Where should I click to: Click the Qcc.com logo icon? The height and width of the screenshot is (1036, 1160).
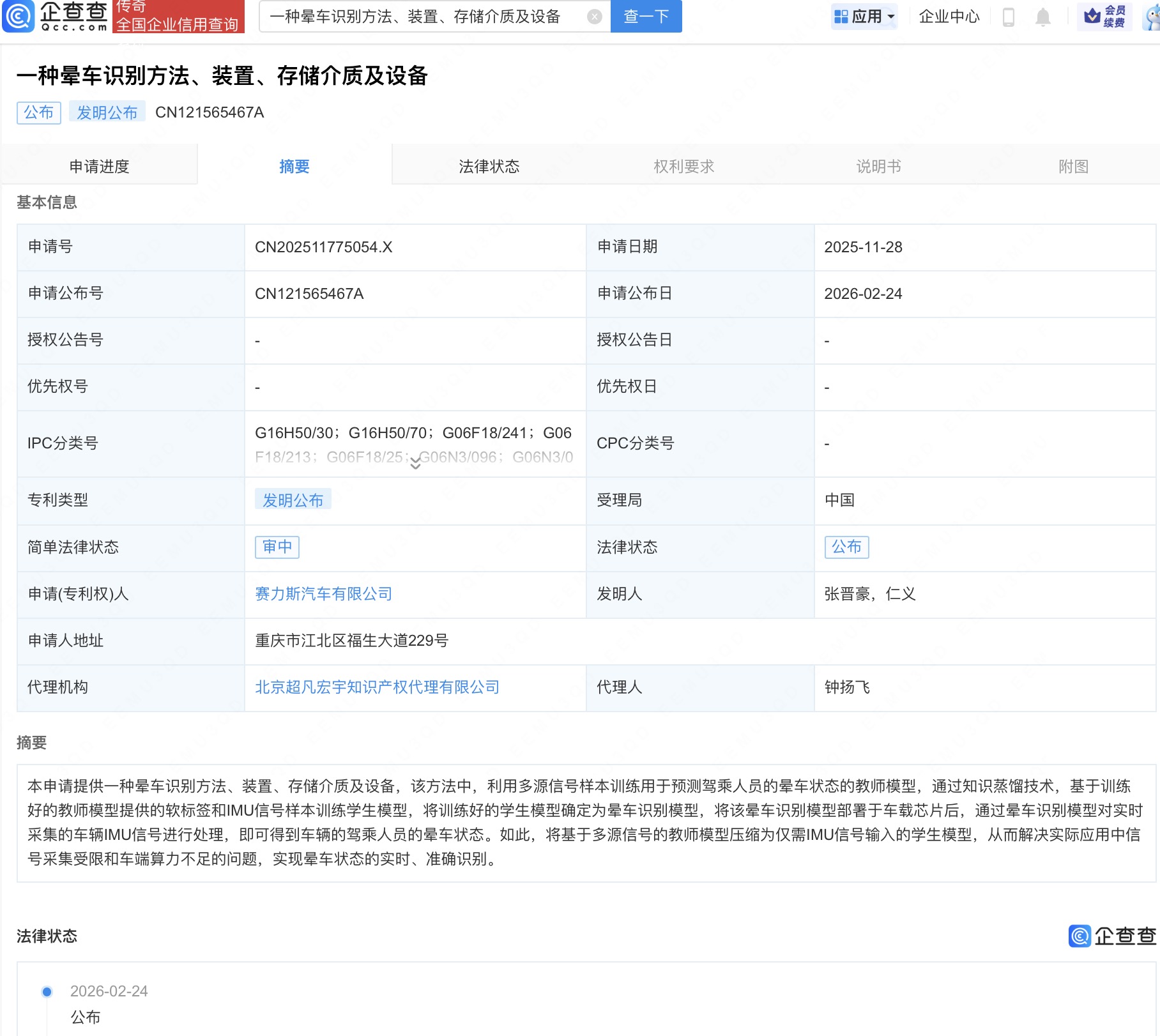(19, 16)
